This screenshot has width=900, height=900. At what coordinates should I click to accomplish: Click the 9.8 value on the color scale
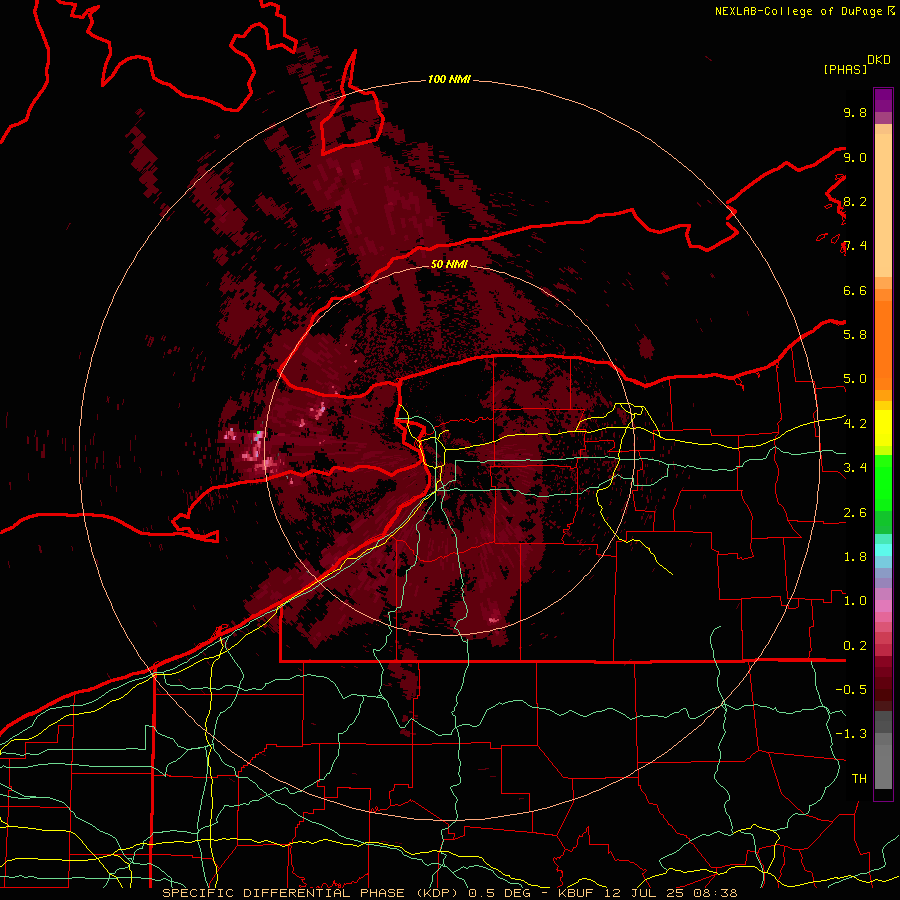point(855,112)
